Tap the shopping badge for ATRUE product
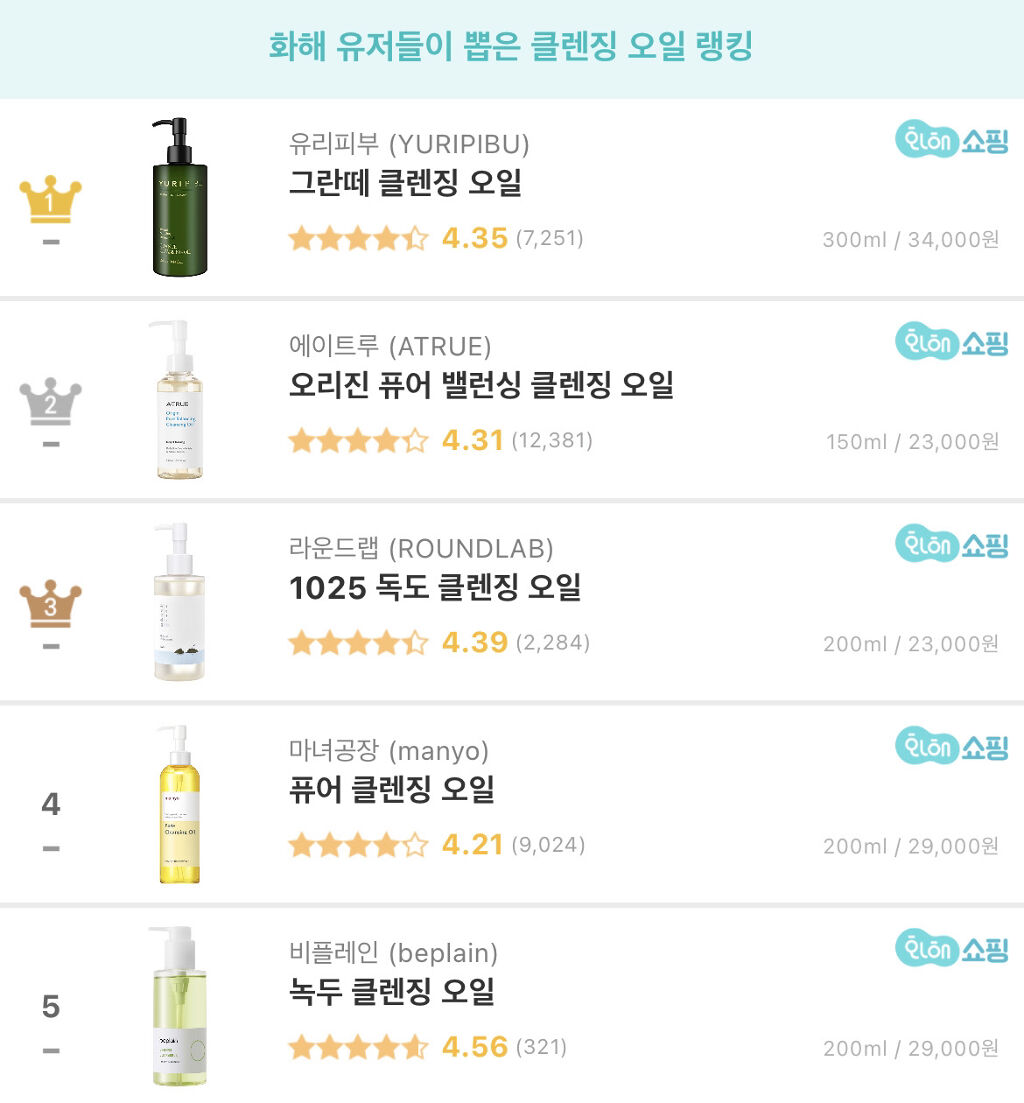The width and height of the screenshot is (1024, 1103). coord(951,343)
